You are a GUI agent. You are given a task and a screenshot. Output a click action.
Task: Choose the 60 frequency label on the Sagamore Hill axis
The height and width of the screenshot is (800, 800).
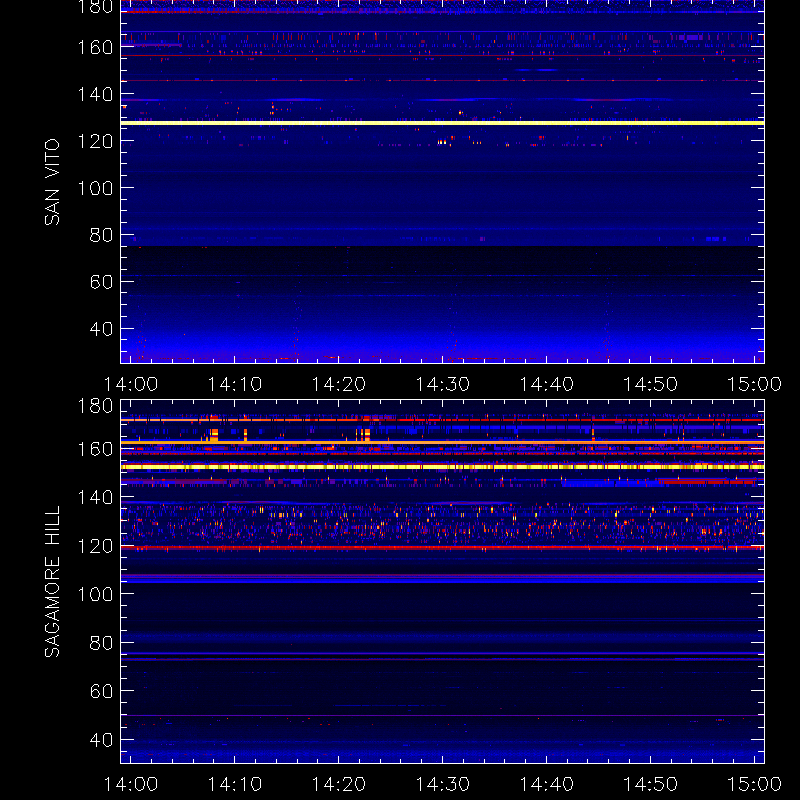101,691
